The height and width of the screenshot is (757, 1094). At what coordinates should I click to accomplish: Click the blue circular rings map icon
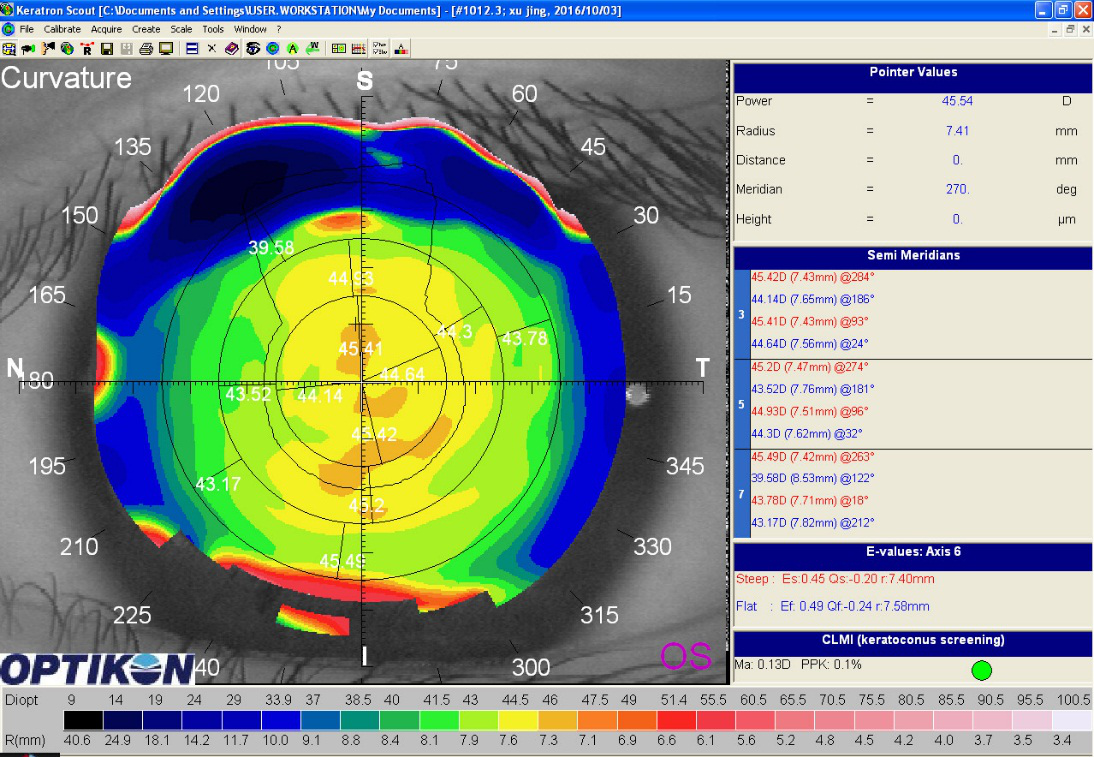coord(273,49)
